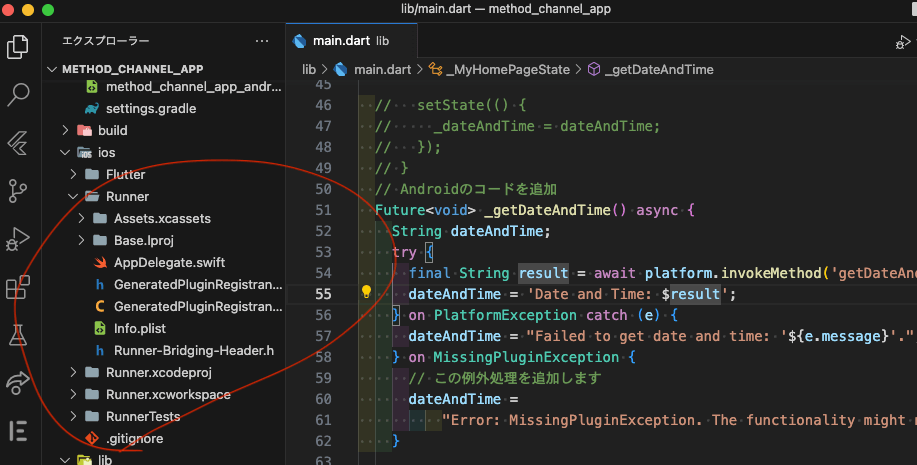Open the Explorer view in activity bar
917x465 pixels.
(x=18, y=47)
